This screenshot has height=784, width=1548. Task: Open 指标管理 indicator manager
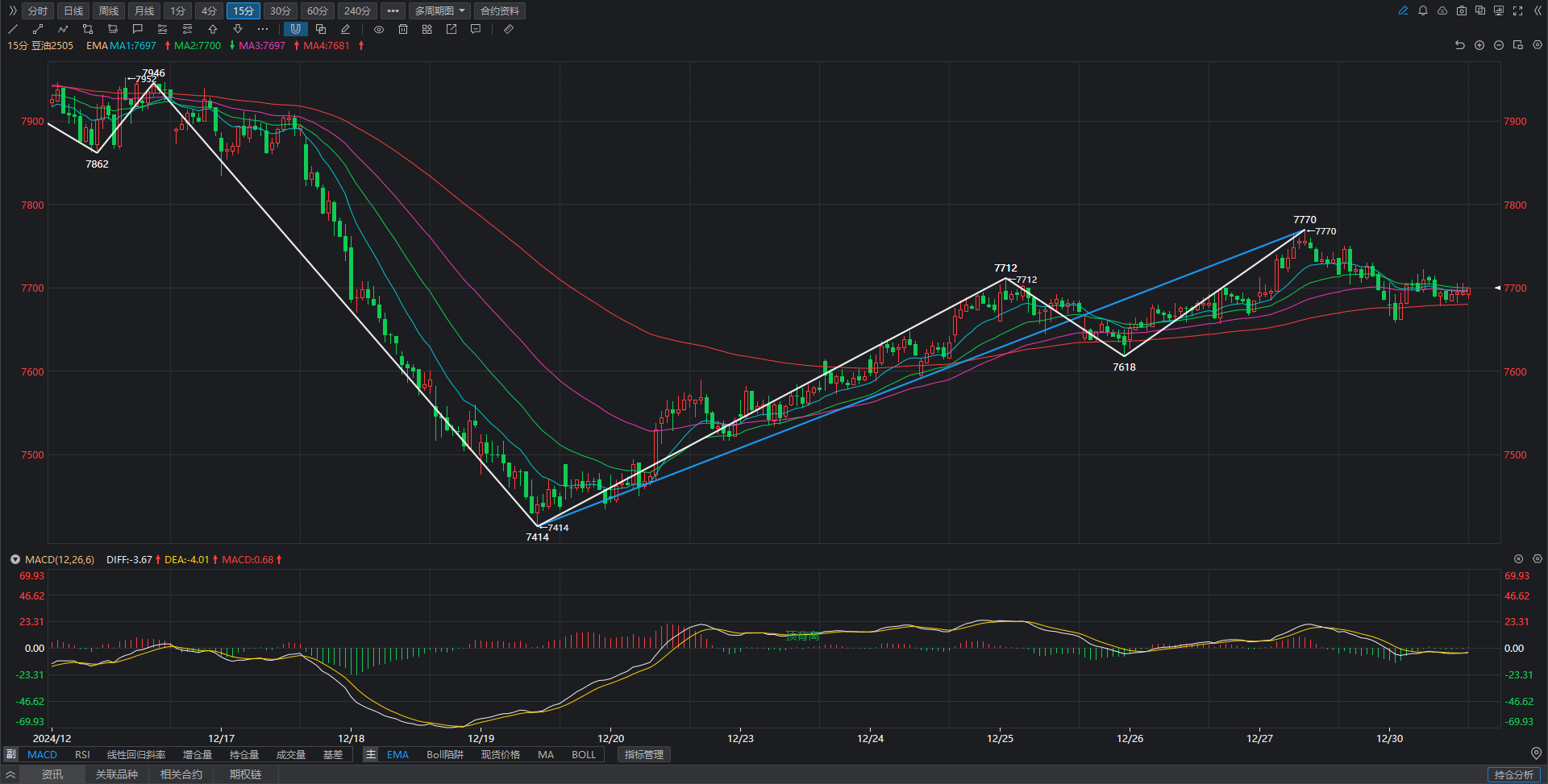point(644,754)
